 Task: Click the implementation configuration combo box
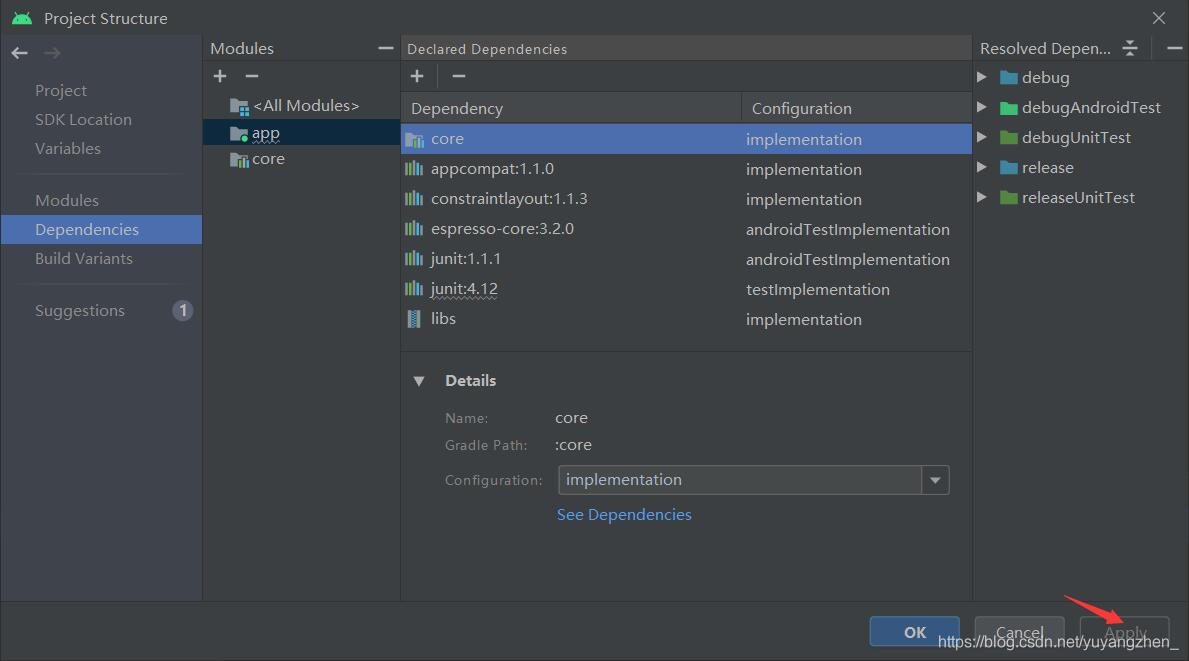(753, 480)
